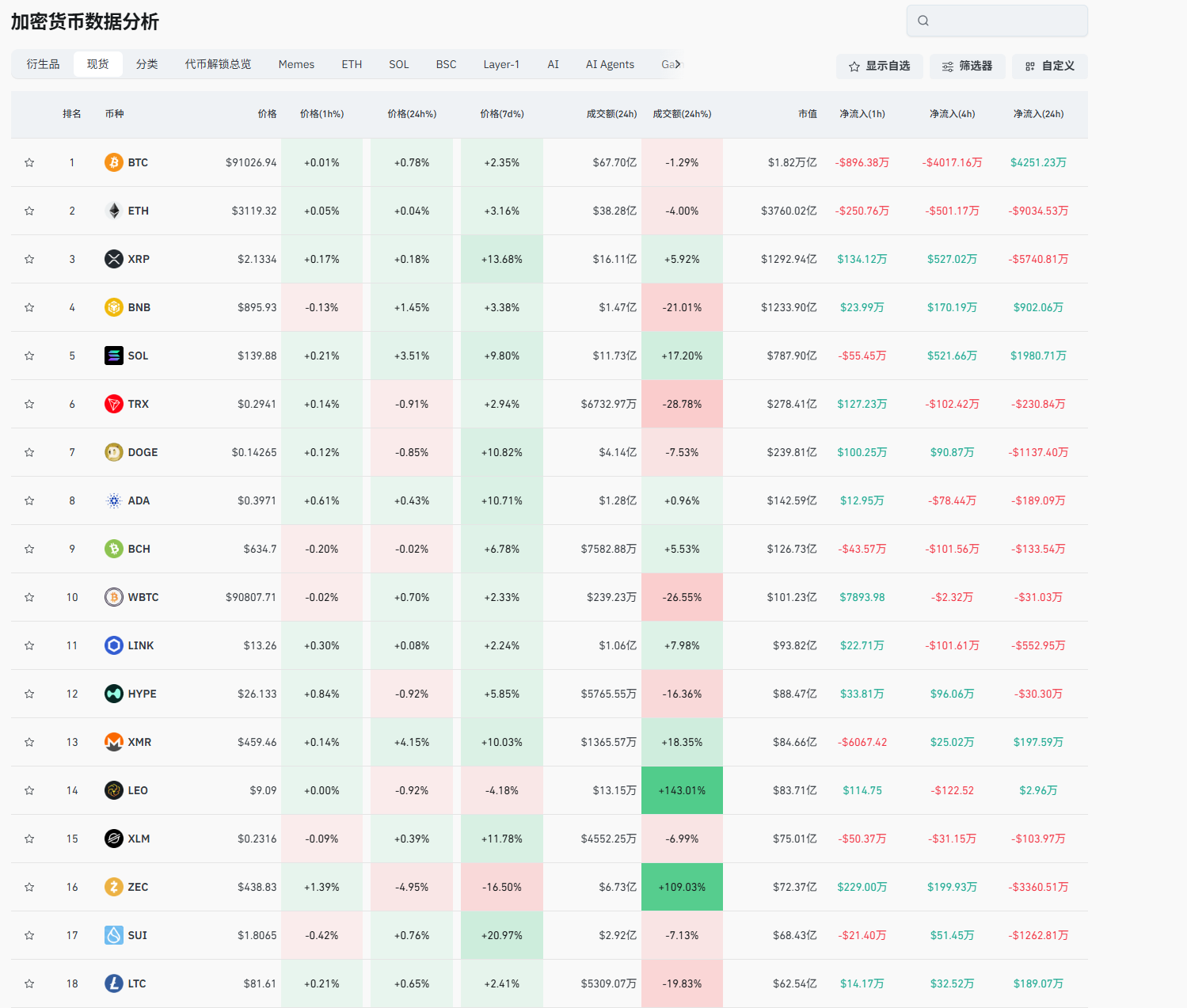Star the TRX row as favorite
This screenshot has width=1187, height=1008.
coord(29,404)
